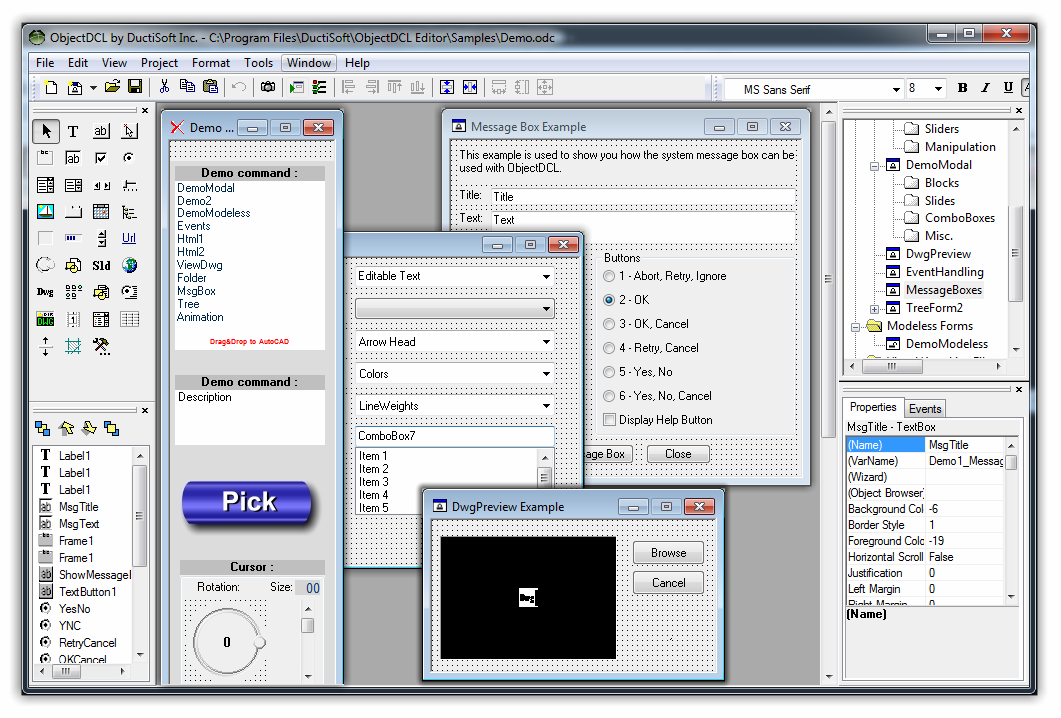This screenshot has width=1061, height=718.
Task: Click the Save floppy disk icon
Action: click(134, 88)
